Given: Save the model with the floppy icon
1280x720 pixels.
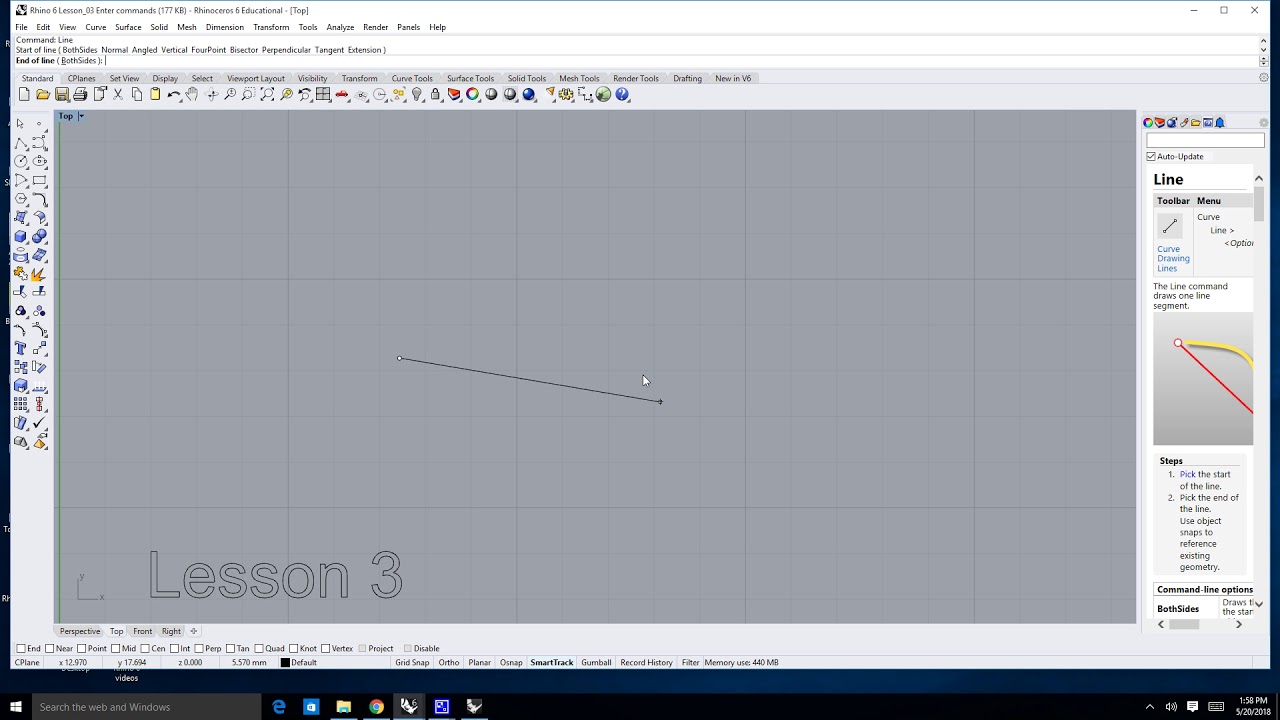Looking at the screenshot, I should [61, 94].
